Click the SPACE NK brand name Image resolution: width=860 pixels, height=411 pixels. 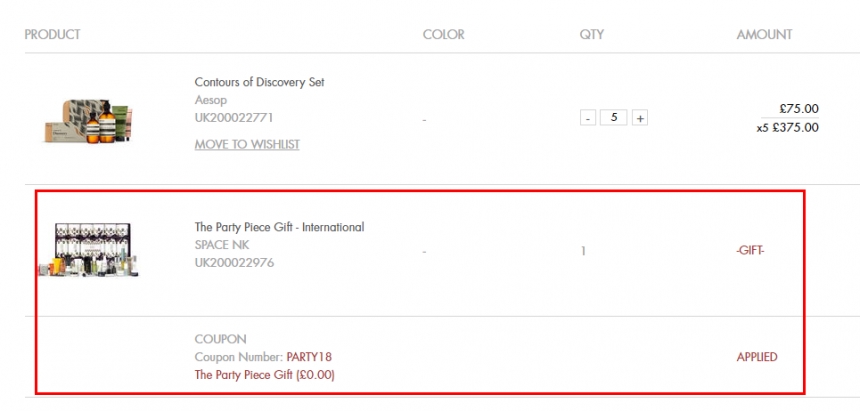click(x=224, y=245)
